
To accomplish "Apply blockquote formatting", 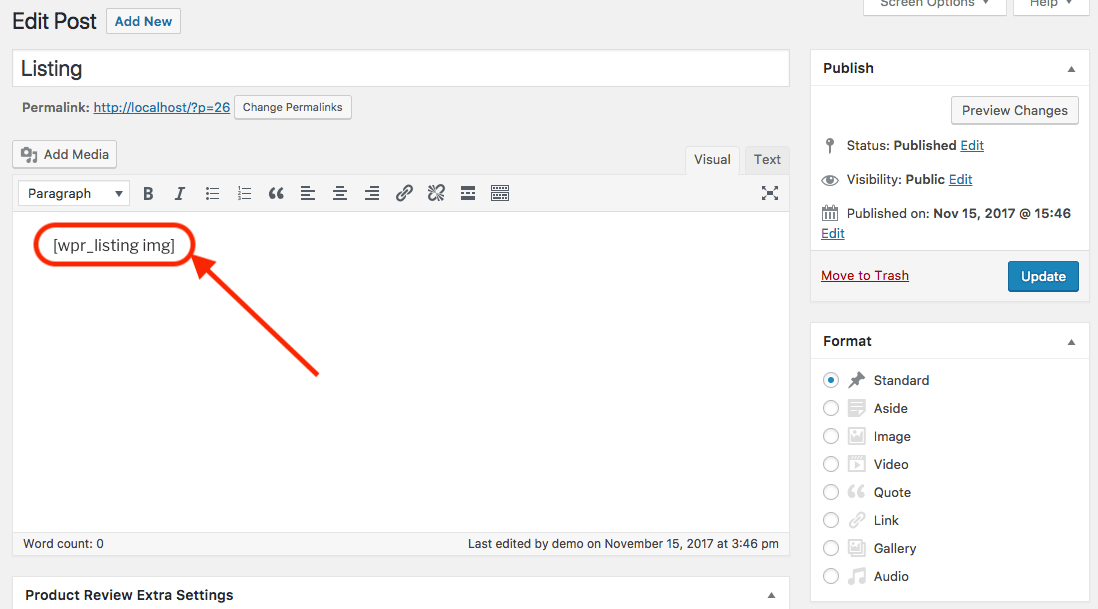I will 276,194.
